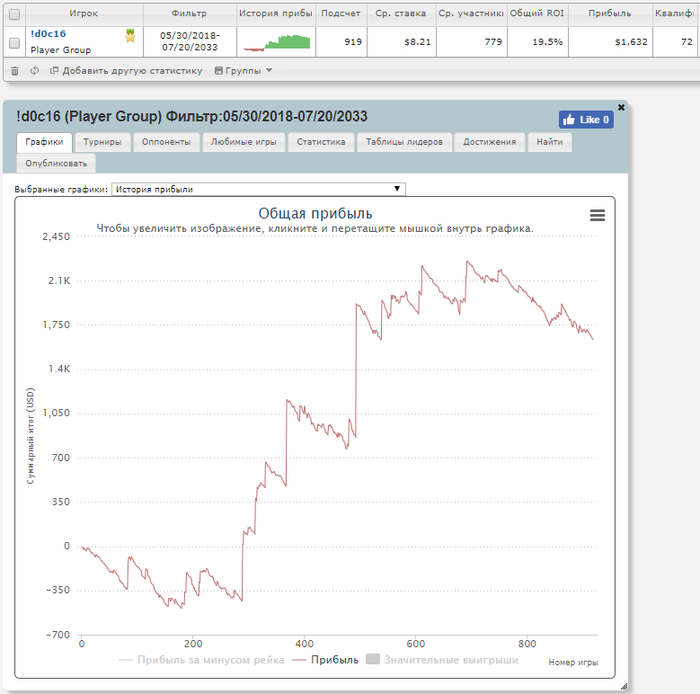Go to the Достижения tab
The width and height of the screenshot is (700, 694).
click(x=489, y=142)
